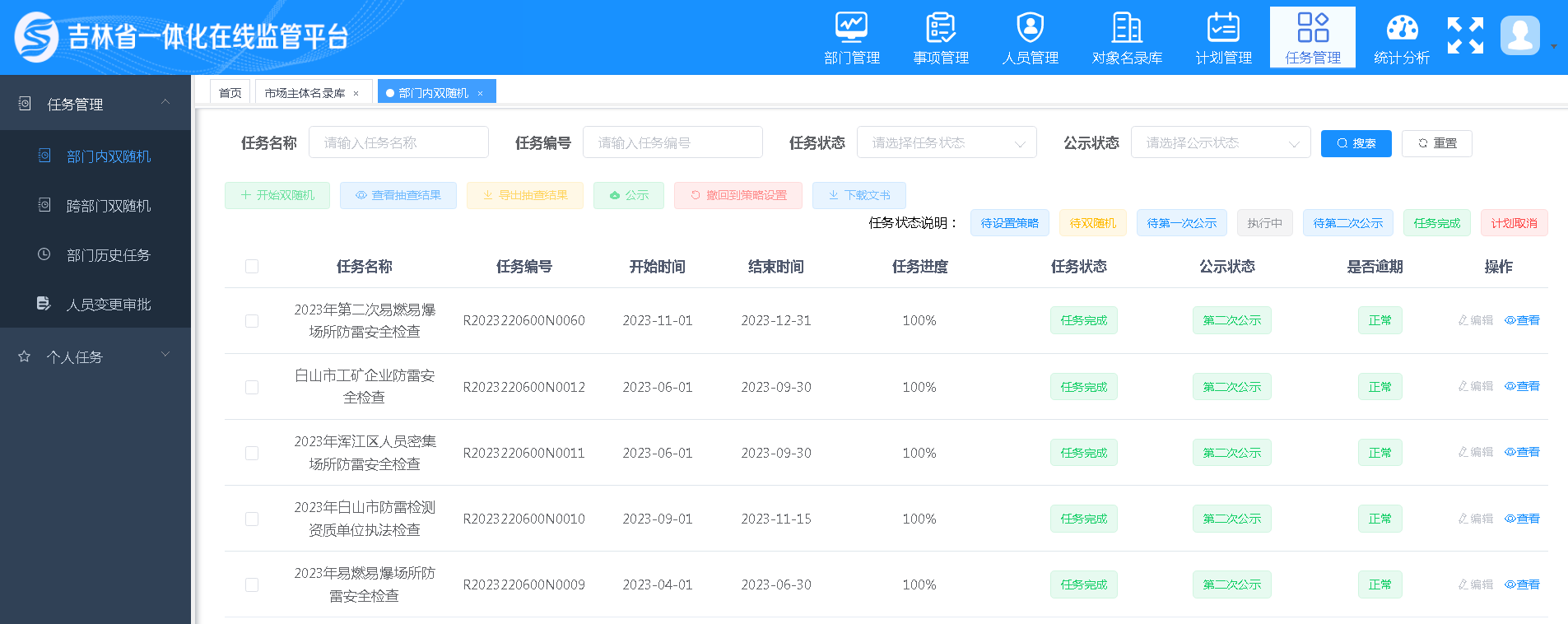View task R2023220600N0060

(x=1522, y=320)
